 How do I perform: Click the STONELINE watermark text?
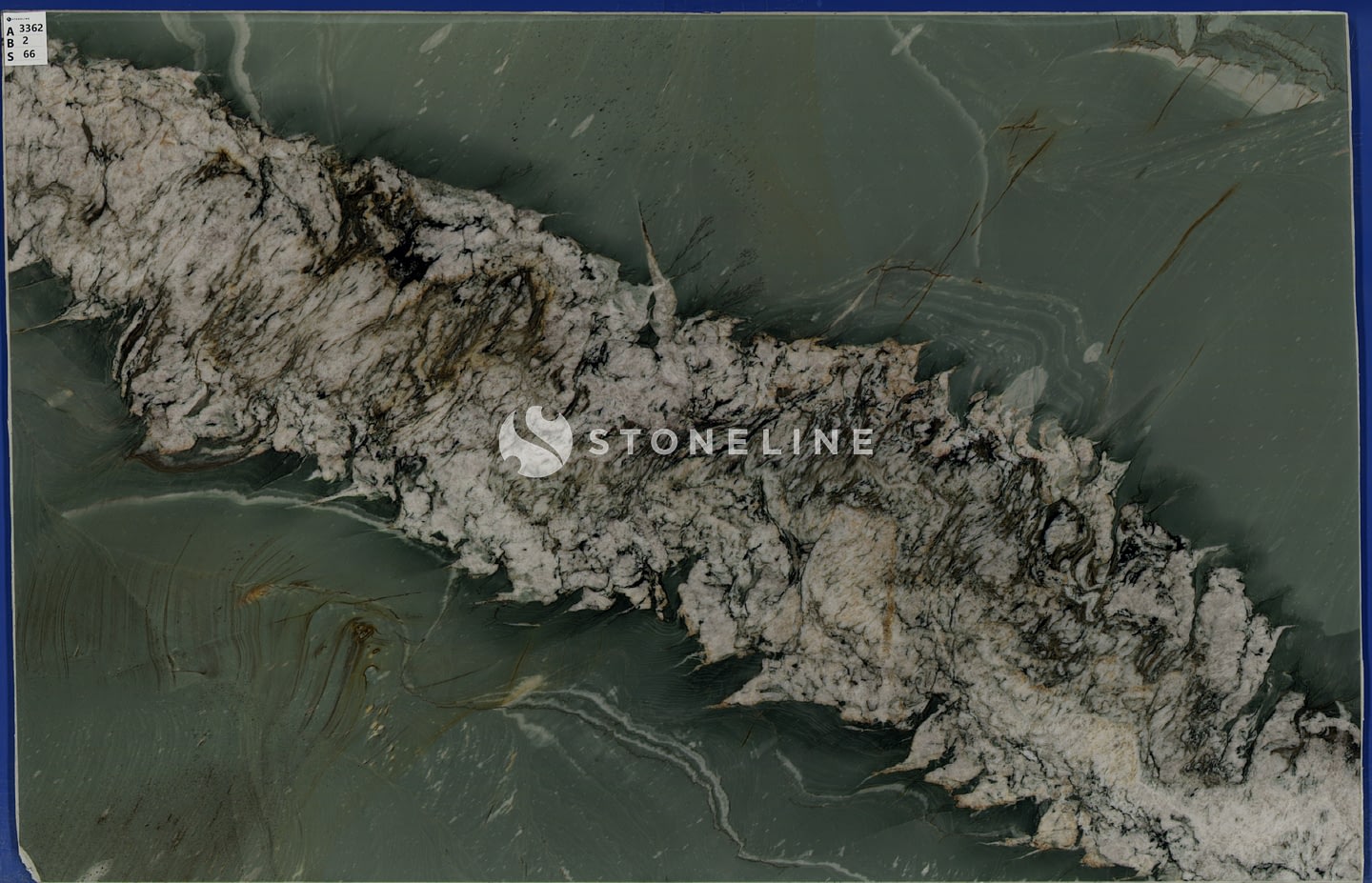[x=729, y=442]
